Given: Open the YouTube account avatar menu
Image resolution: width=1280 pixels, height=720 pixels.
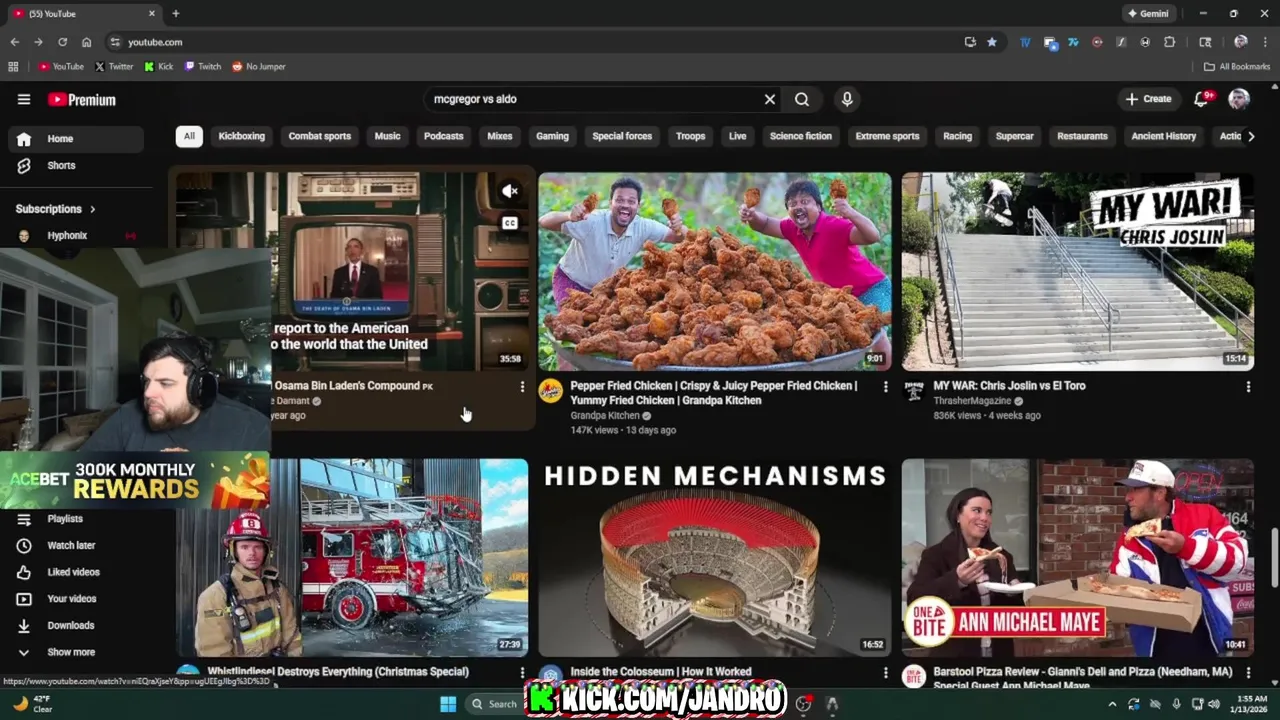Looking at the screenshot, I should point(1239,99).
